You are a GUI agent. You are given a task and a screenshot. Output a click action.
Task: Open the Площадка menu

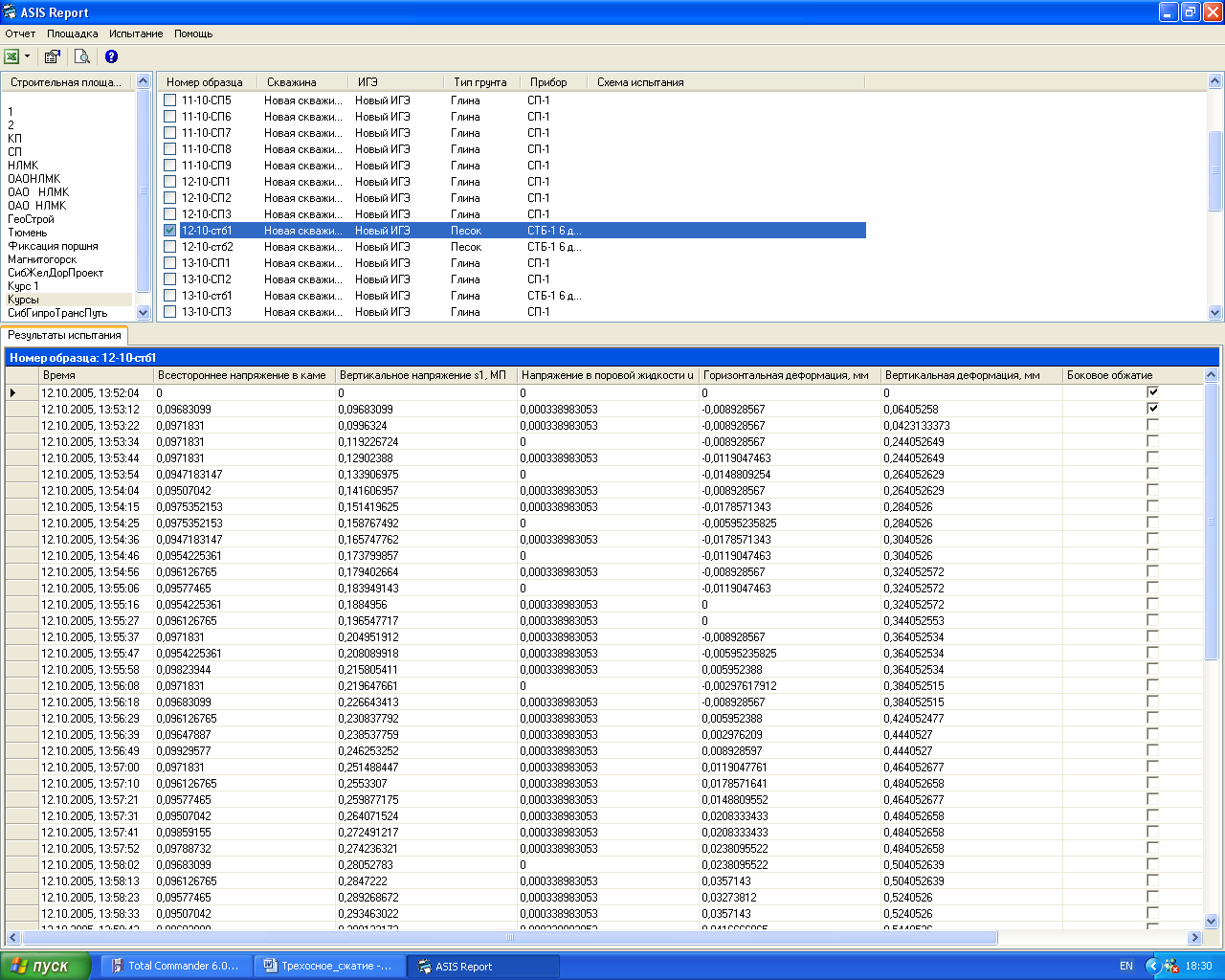coord(73,33)
